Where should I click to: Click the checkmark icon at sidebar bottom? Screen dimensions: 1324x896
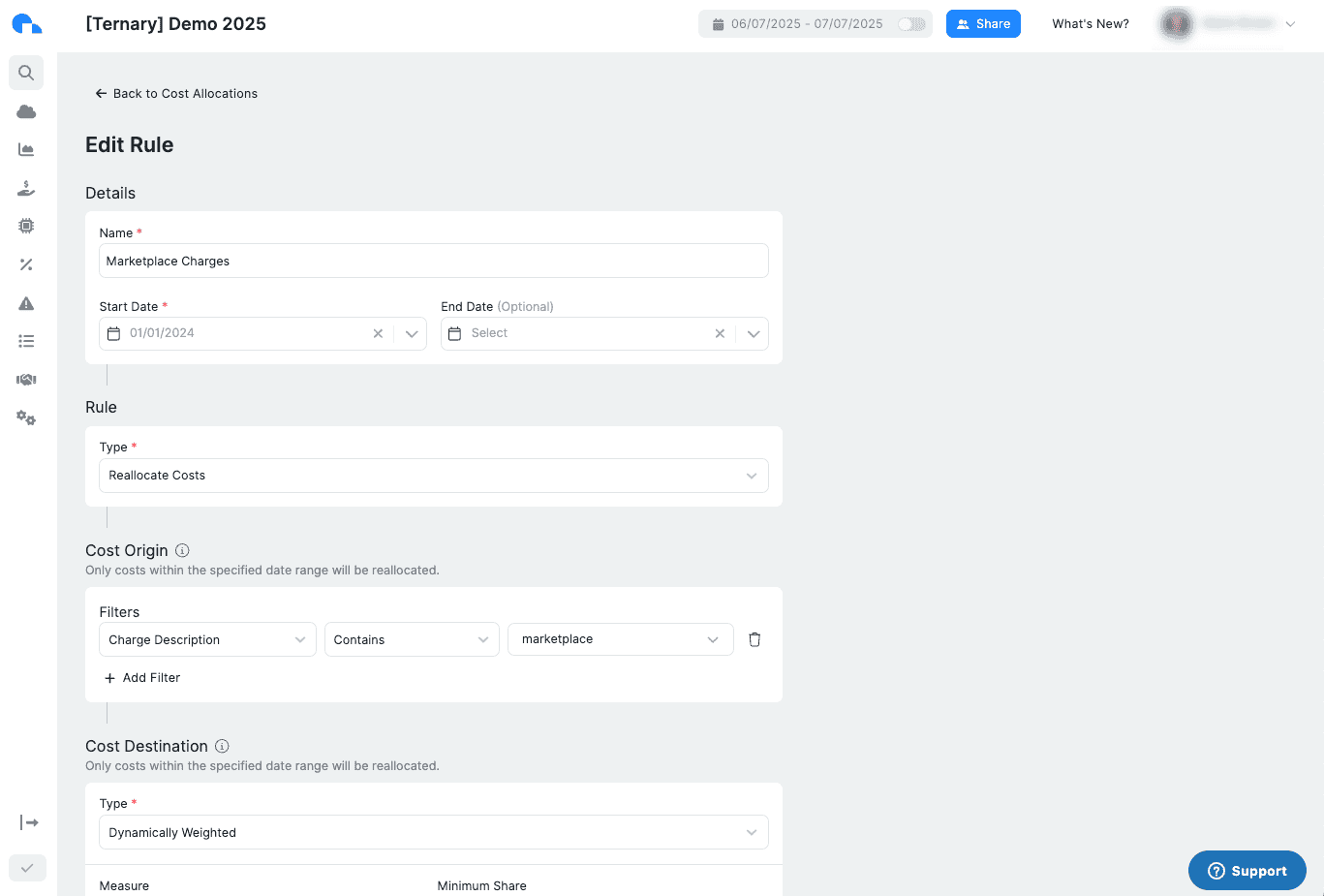tap(27, 868)
